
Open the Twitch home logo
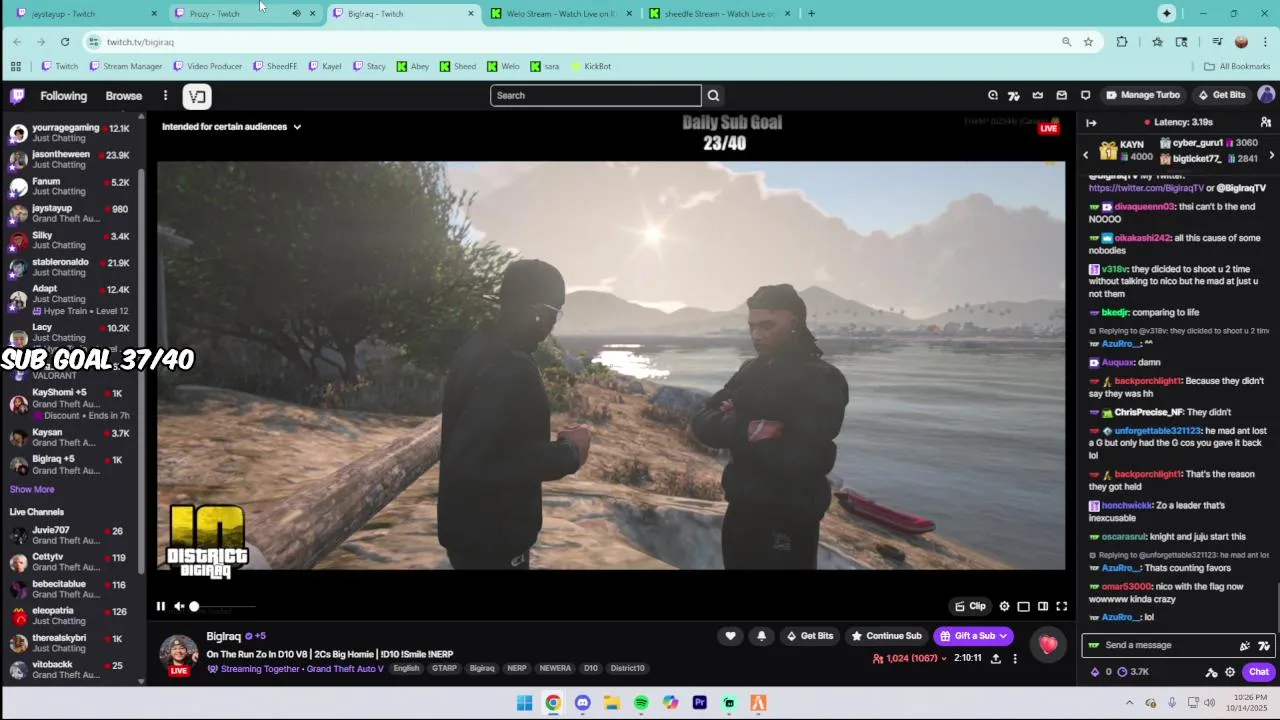[17, 96]
